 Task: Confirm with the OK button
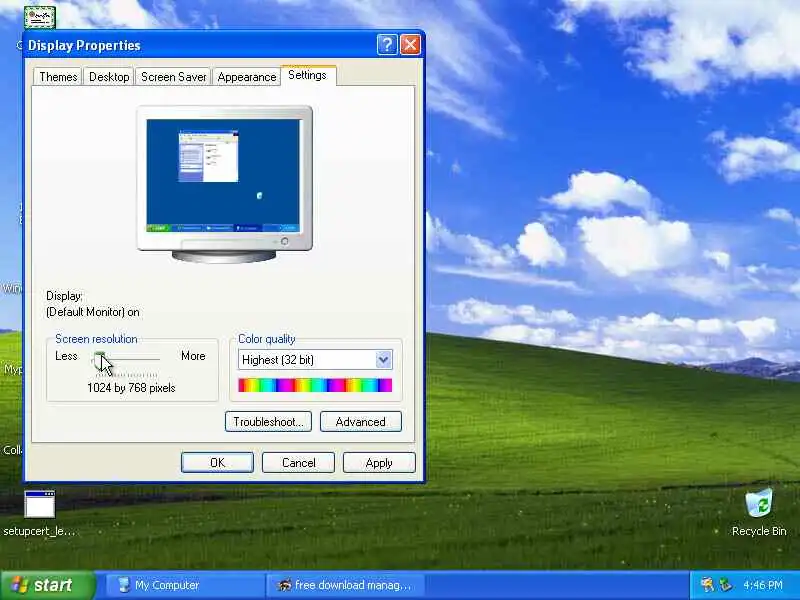pos(217,463)
